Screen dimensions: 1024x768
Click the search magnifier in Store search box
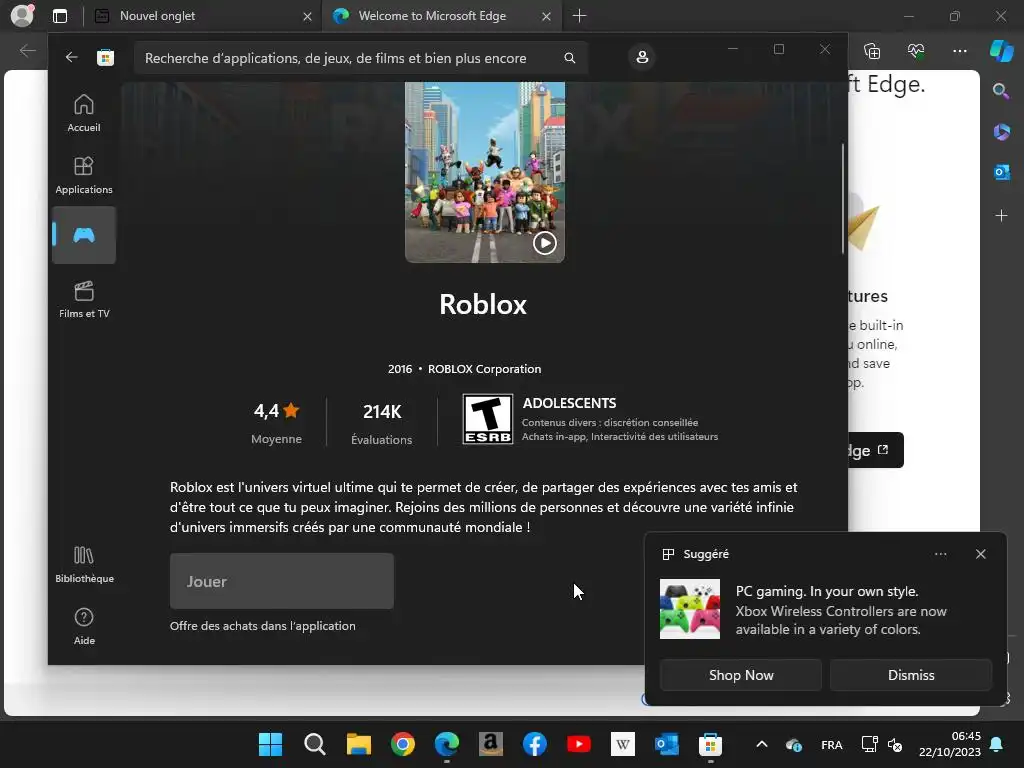pos(569,58)
